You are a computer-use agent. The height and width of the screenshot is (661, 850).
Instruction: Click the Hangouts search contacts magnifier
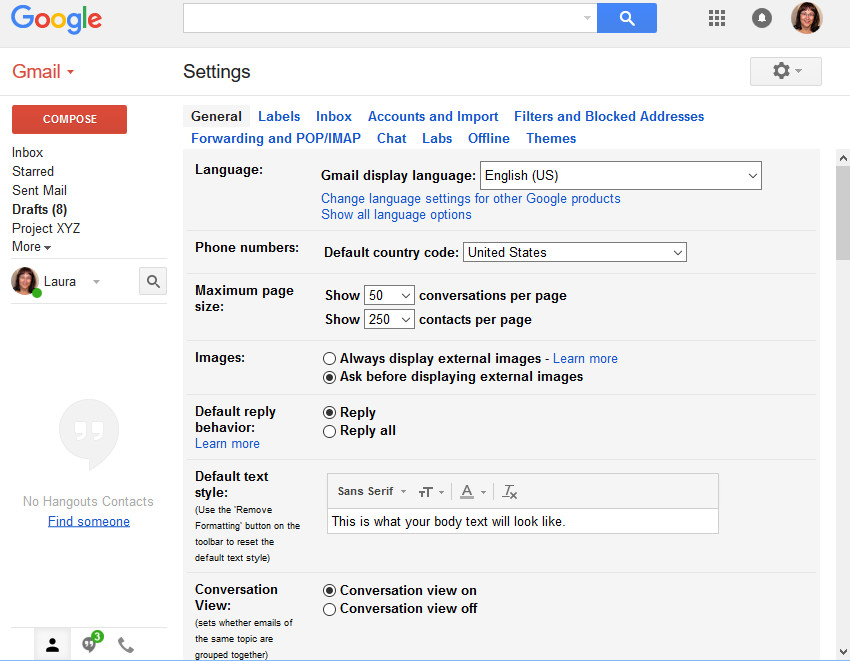153,281
